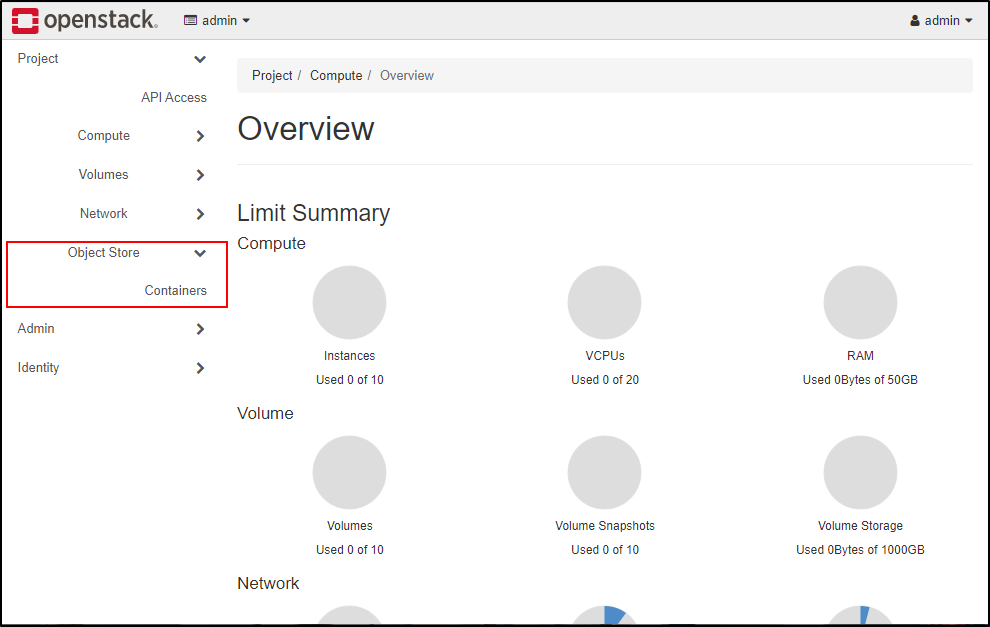Expand the Admin section chevron

coord(200,329)
